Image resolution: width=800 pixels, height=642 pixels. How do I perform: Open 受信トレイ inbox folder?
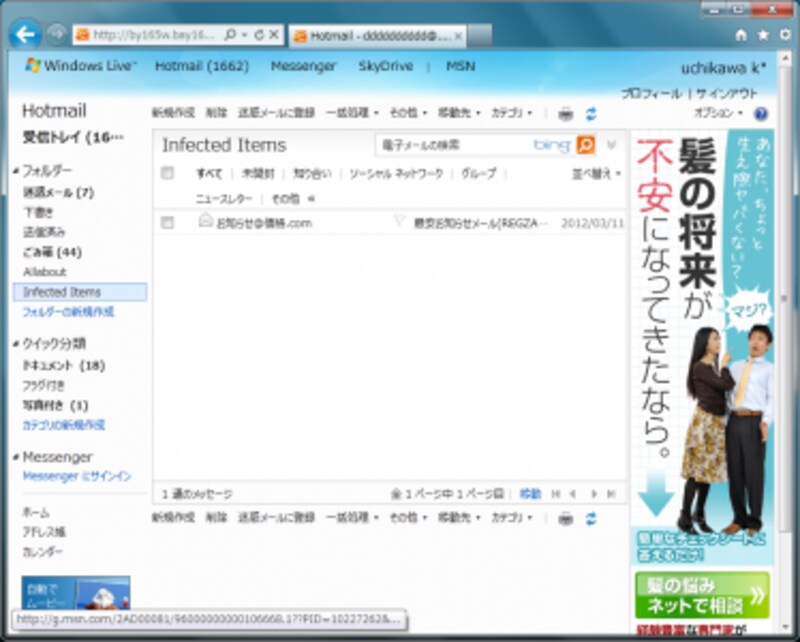(x=73, y=137)
